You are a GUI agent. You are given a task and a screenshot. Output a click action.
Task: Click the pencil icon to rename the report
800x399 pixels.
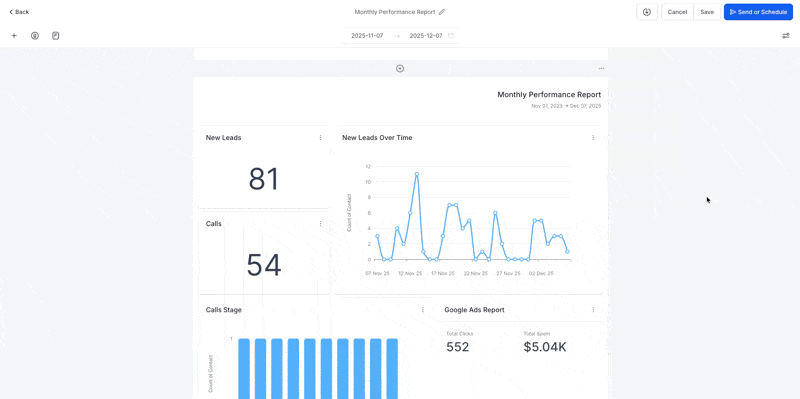coord(442,12)
